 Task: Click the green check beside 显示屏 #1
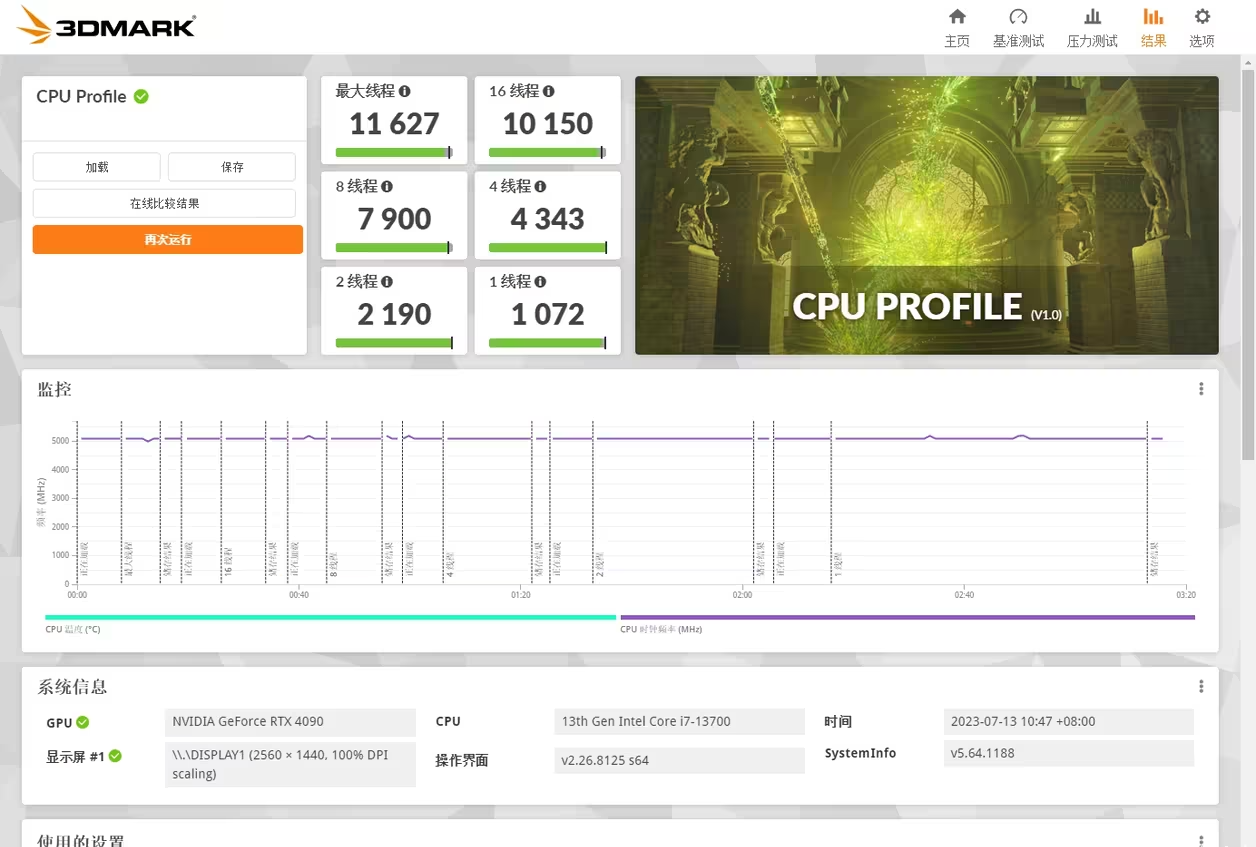point(115,756)
